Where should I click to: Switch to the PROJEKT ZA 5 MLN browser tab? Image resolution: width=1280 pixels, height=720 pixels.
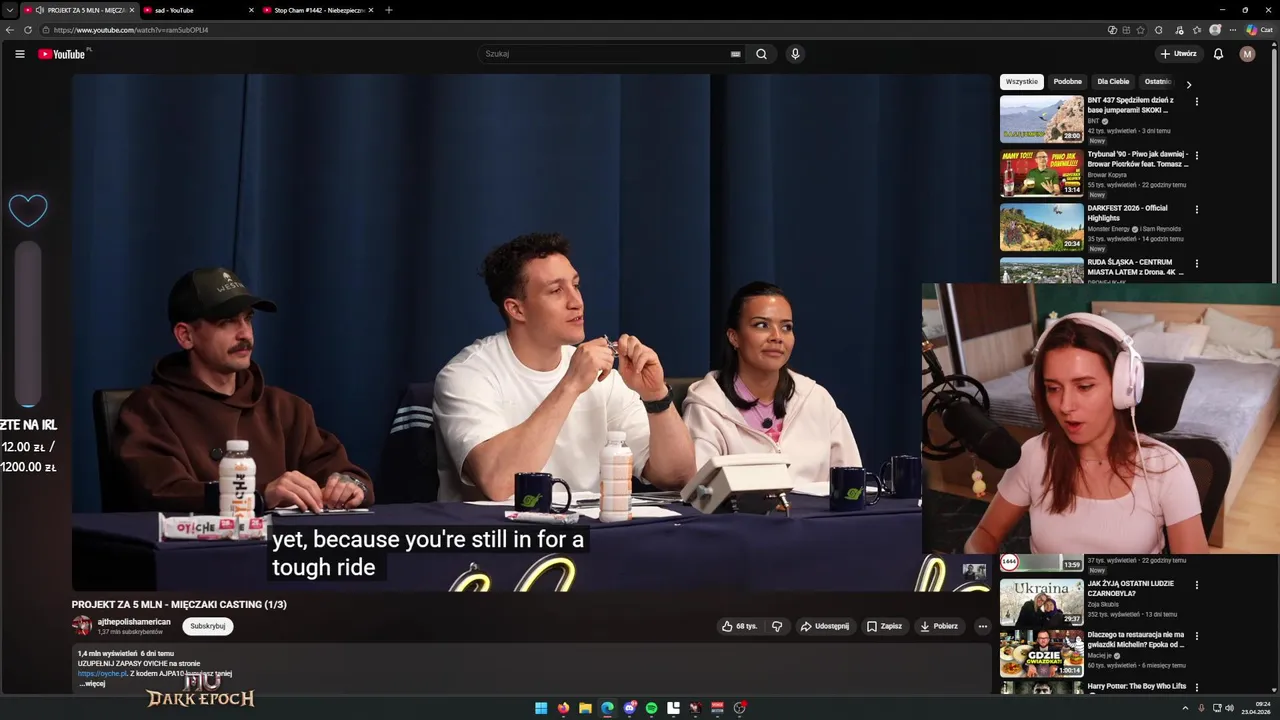coord(80,10)
